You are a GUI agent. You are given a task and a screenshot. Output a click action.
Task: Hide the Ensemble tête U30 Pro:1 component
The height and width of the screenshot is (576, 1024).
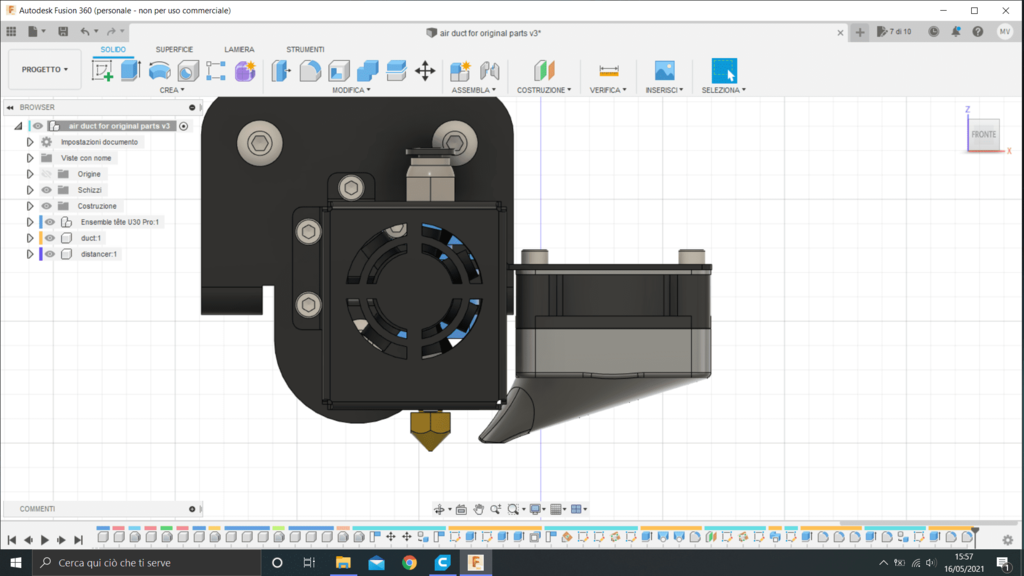tap(50, 222)
